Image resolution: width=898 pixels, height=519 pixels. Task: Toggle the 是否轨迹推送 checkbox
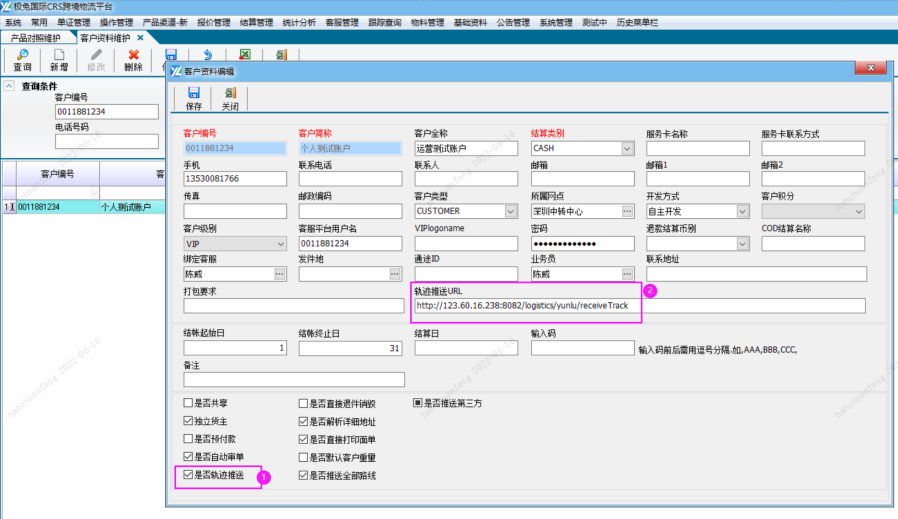coord(188,474)
